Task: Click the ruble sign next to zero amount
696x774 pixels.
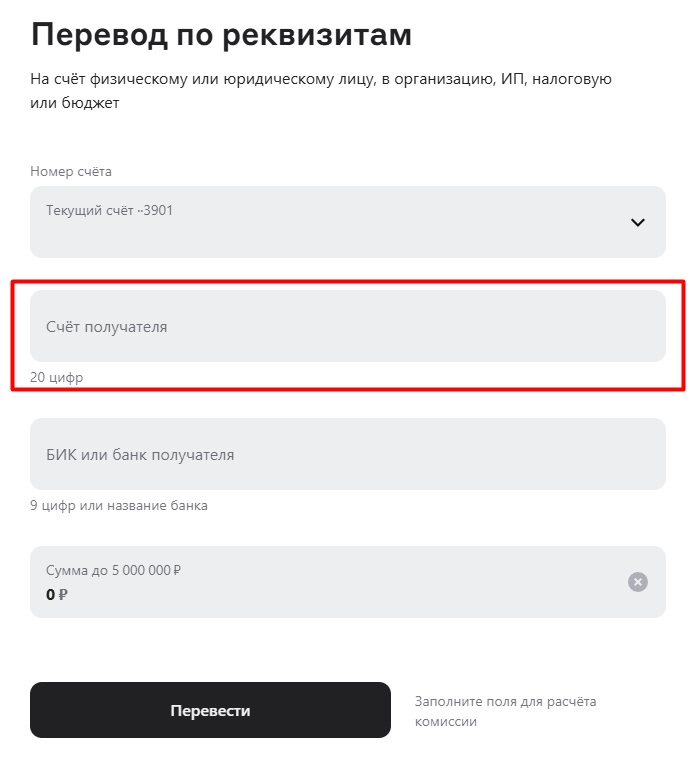Action: [63, 594]
